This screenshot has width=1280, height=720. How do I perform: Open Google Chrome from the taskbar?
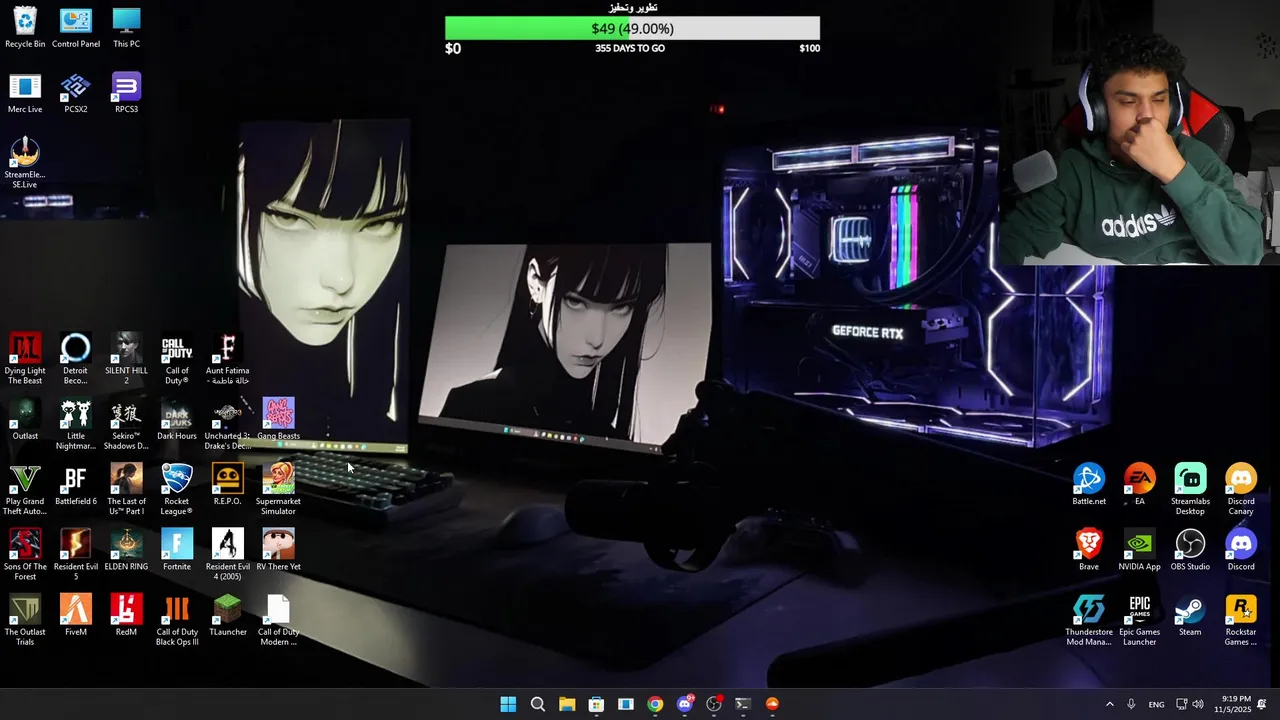point(655,704)
